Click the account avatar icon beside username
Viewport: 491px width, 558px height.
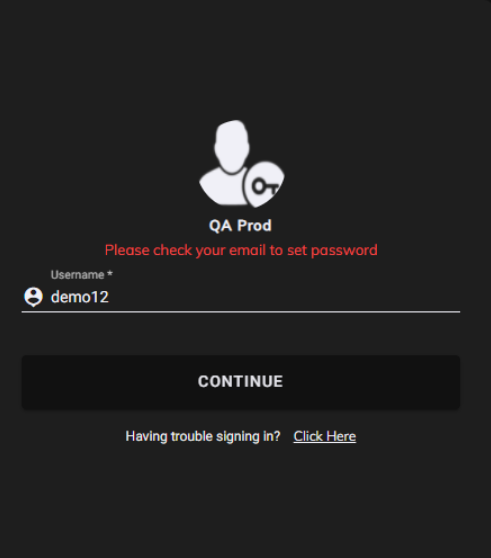[33, 296]
